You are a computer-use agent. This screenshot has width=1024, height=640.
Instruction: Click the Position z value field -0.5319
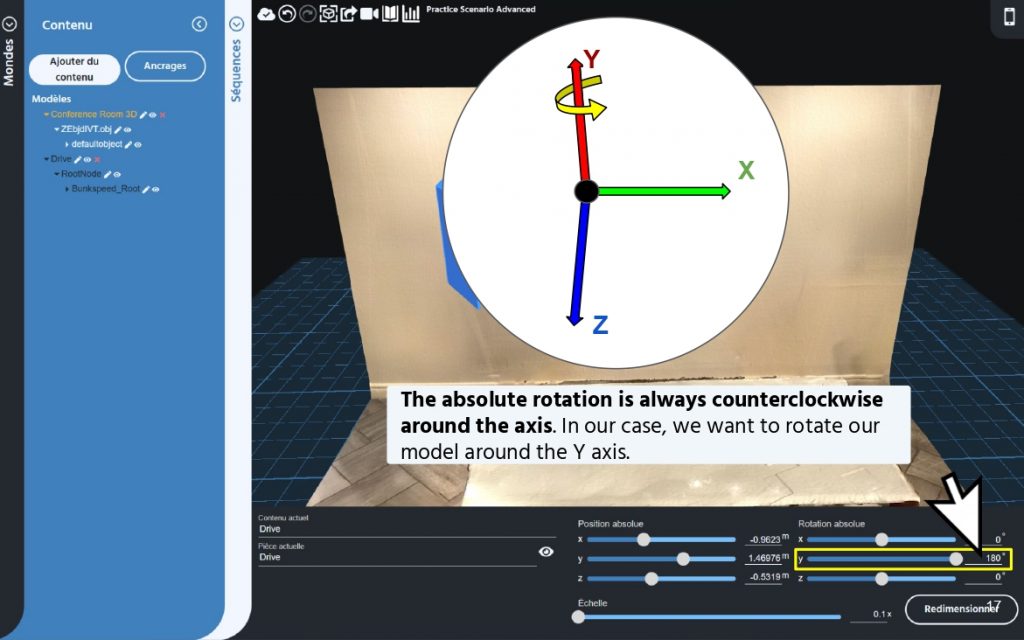tap(763, 577)
